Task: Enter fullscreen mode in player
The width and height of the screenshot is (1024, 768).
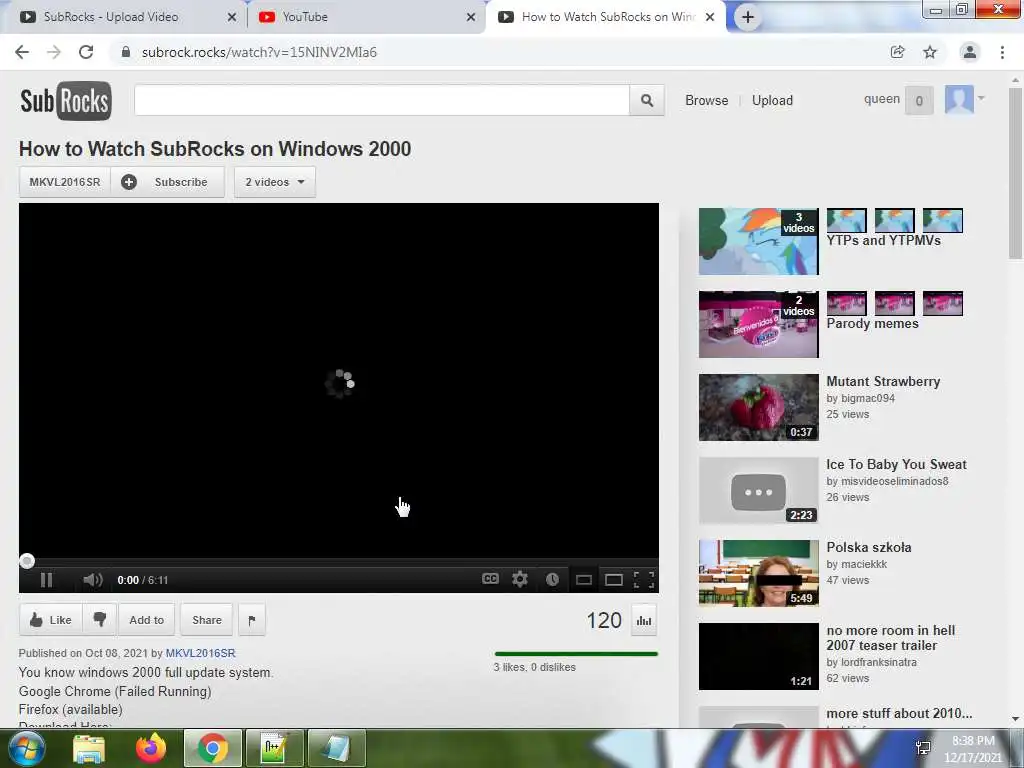Action: tap(644, 580)
